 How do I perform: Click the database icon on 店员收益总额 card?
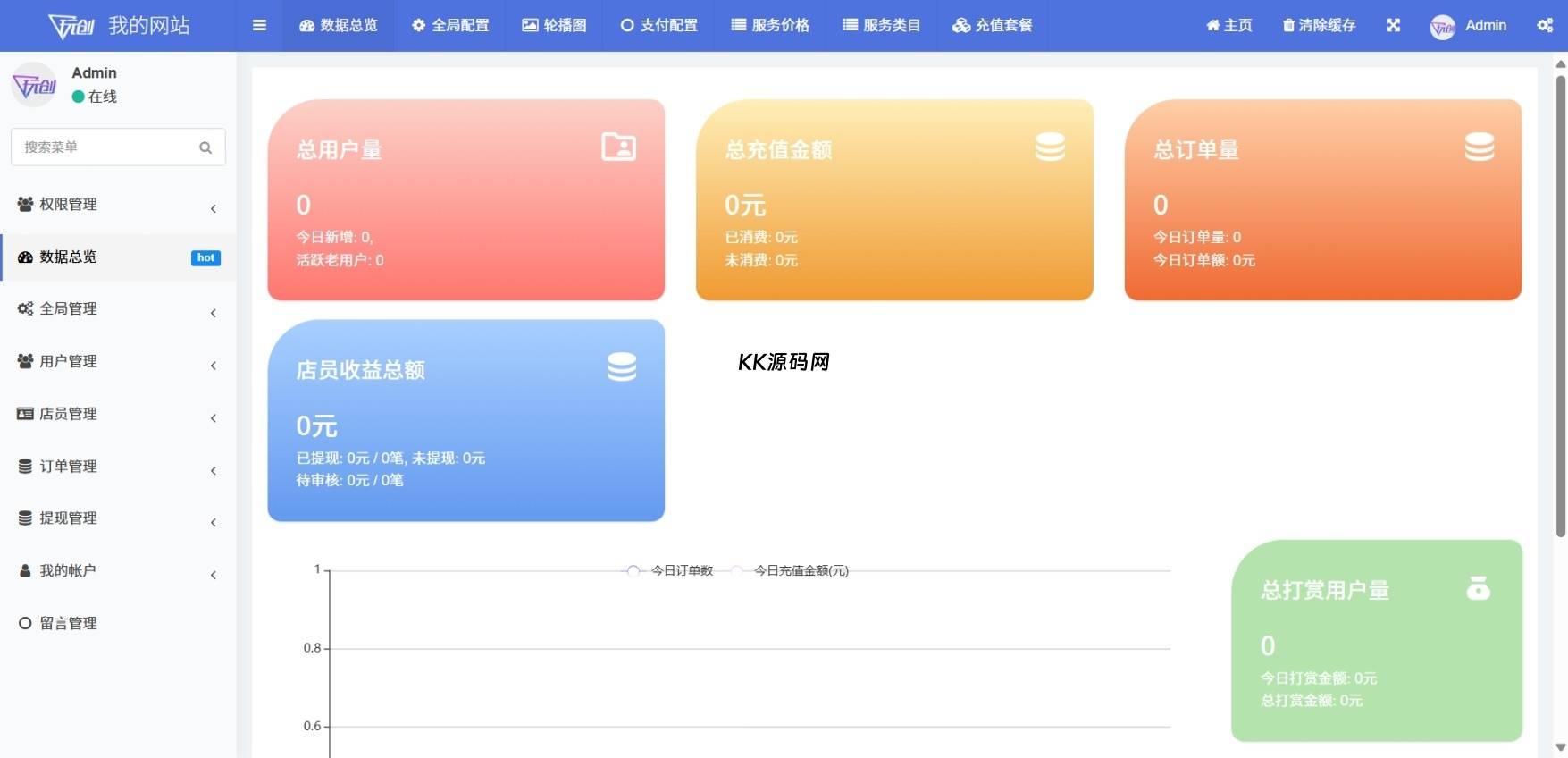click(621, 366)
